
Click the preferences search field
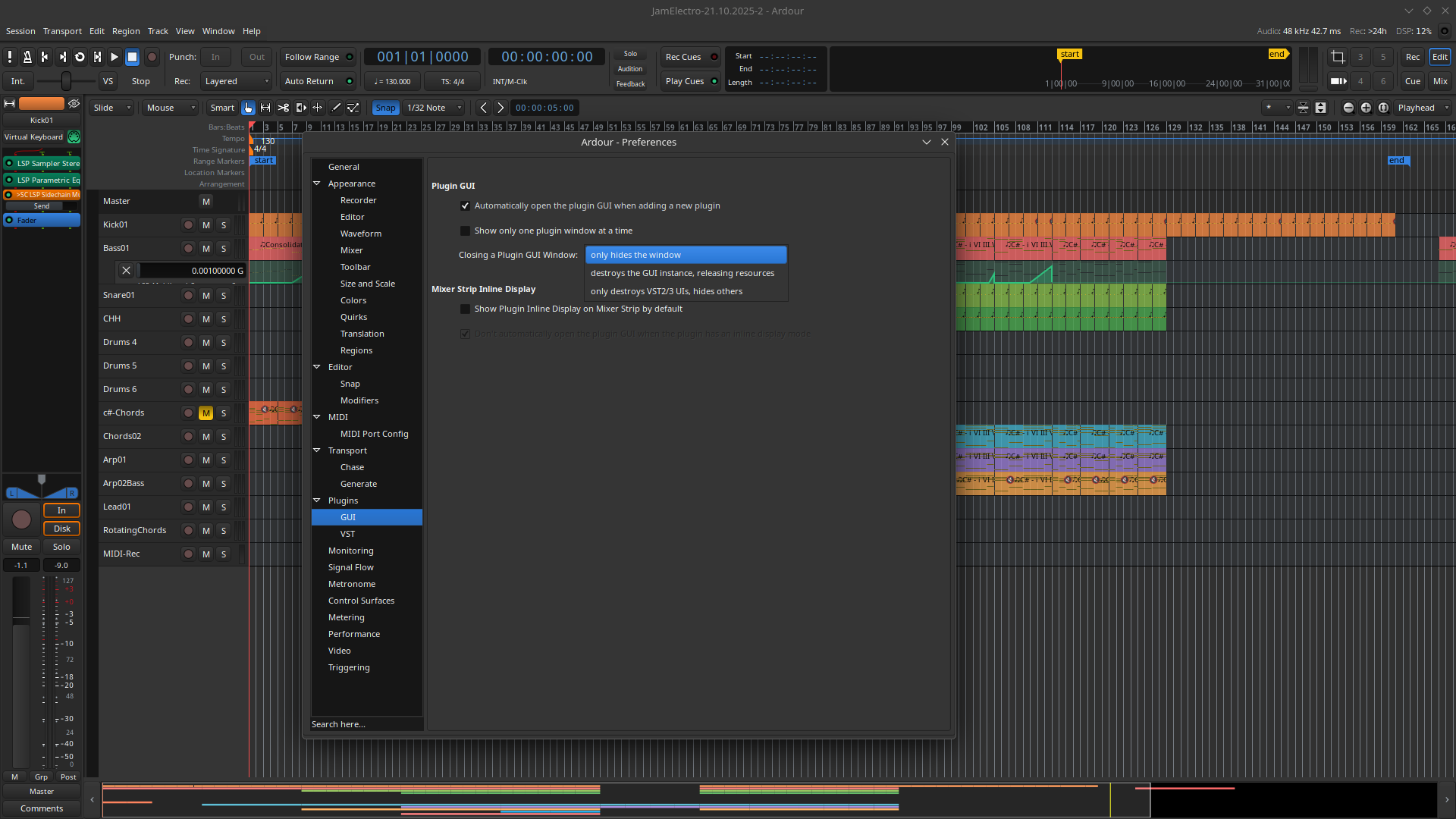[x=366, y=725]
